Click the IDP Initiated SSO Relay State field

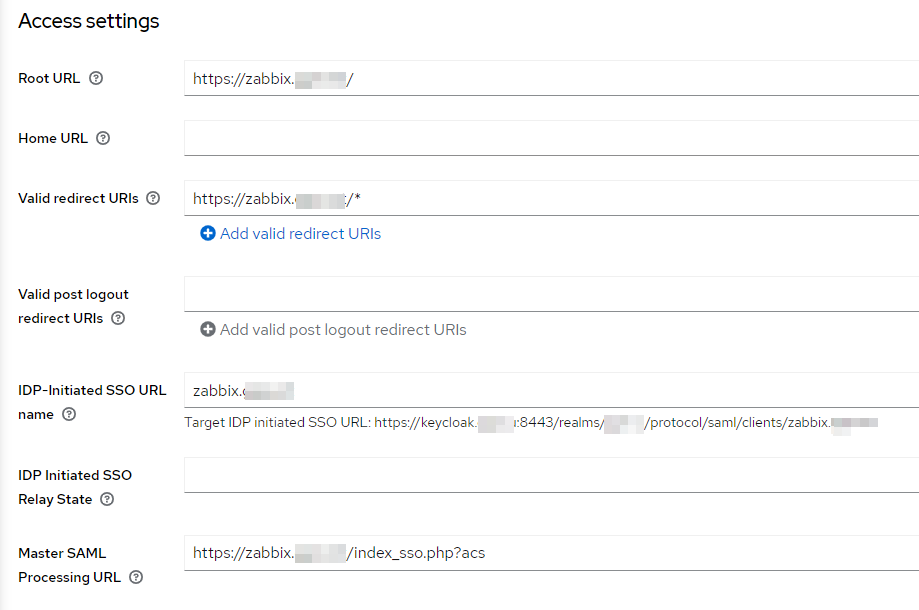pos(550,475)
